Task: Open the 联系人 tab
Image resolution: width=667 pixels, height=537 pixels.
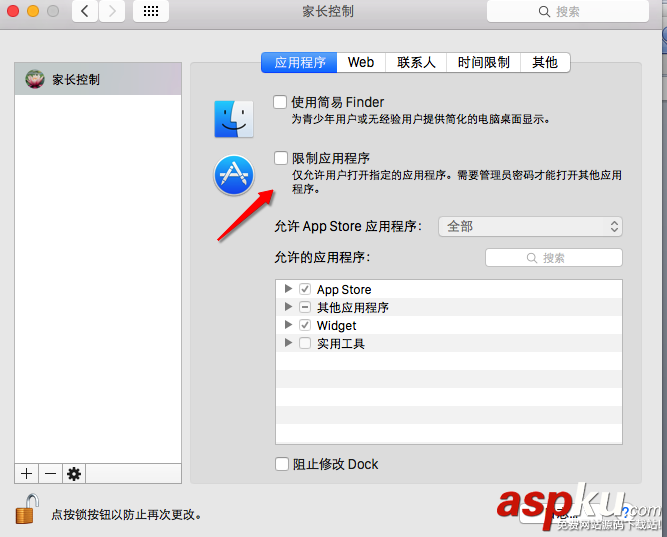Action: [416, 63]
